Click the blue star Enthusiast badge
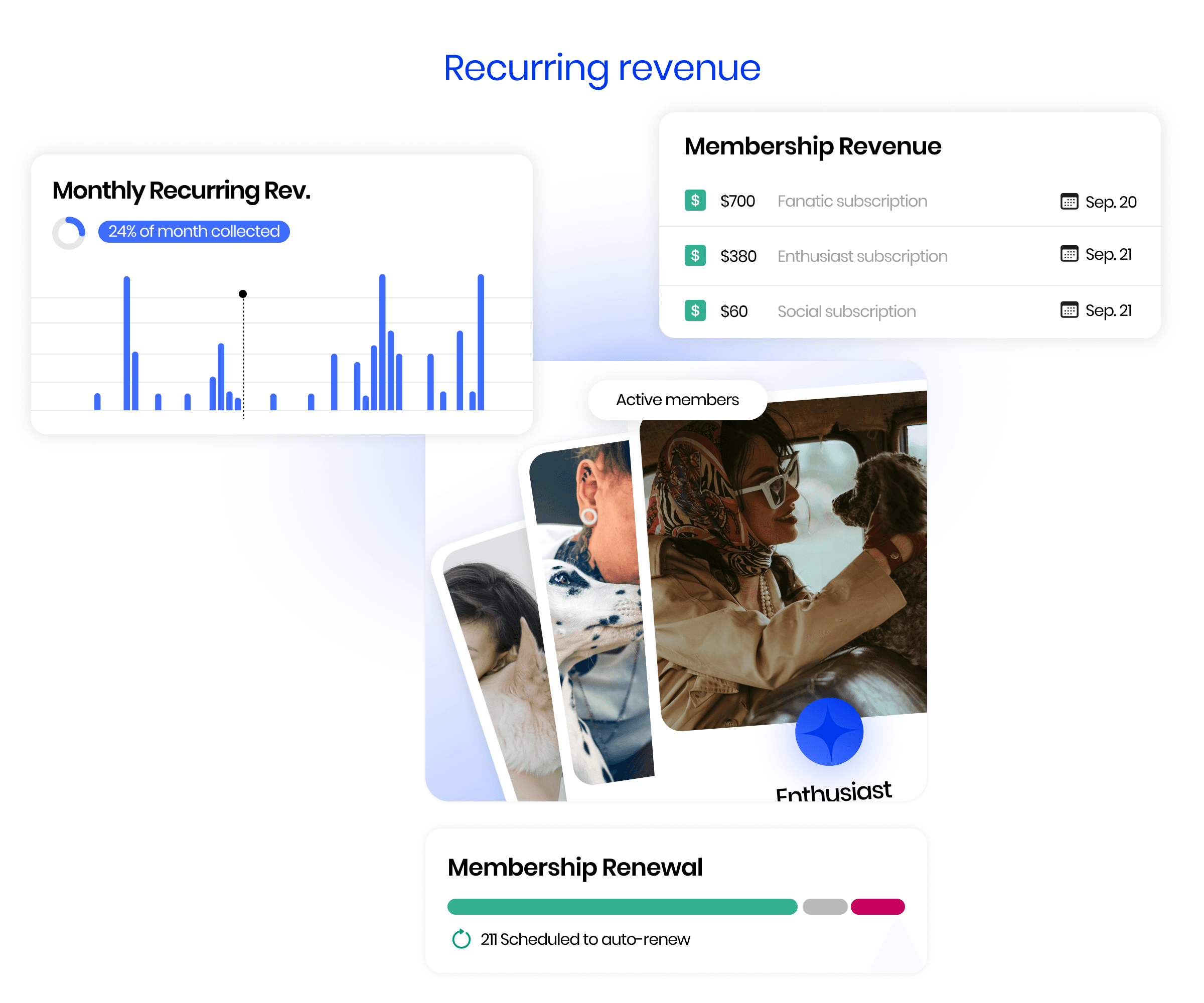The height and width of the screenshot is (1003, 1204). (829, 731)
